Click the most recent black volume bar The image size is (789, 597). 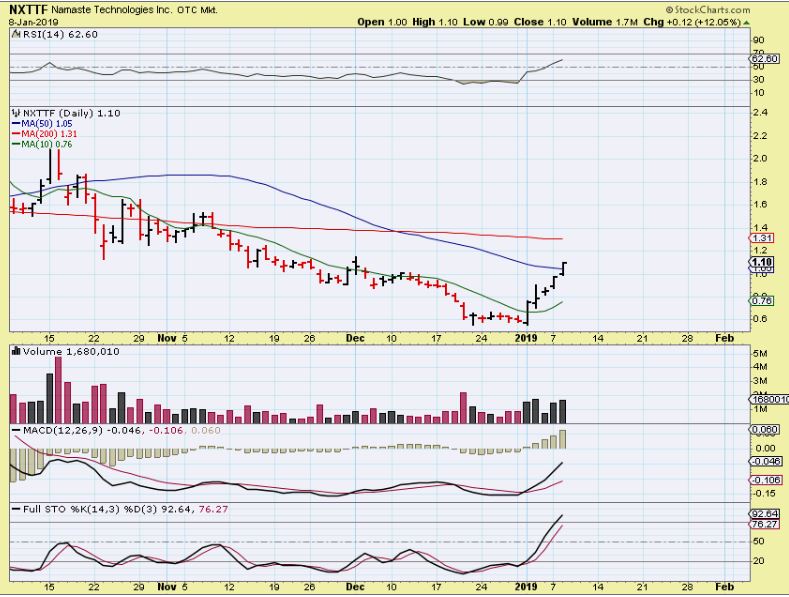pos(563,412)
